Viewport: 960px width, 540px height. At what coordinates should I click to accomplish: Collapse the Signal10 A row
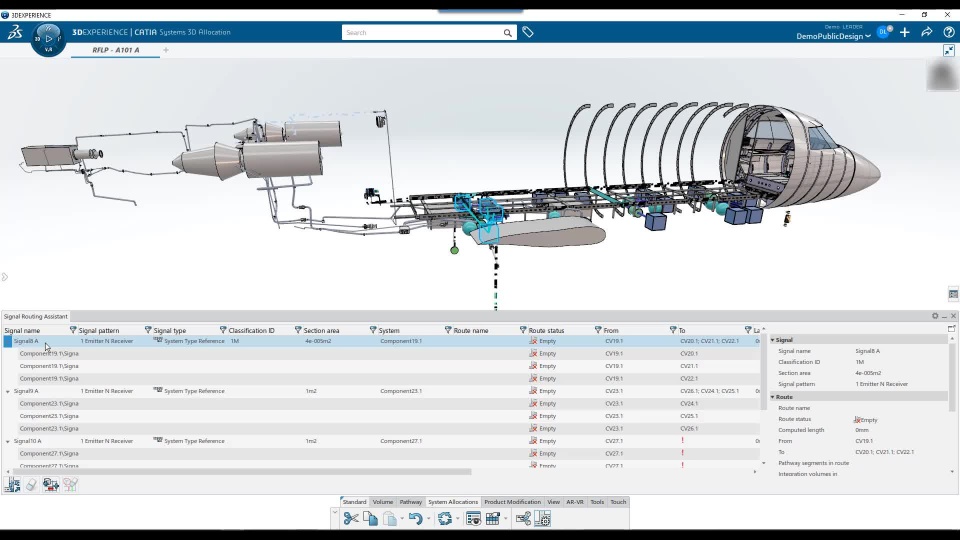(x=8, y=441)
